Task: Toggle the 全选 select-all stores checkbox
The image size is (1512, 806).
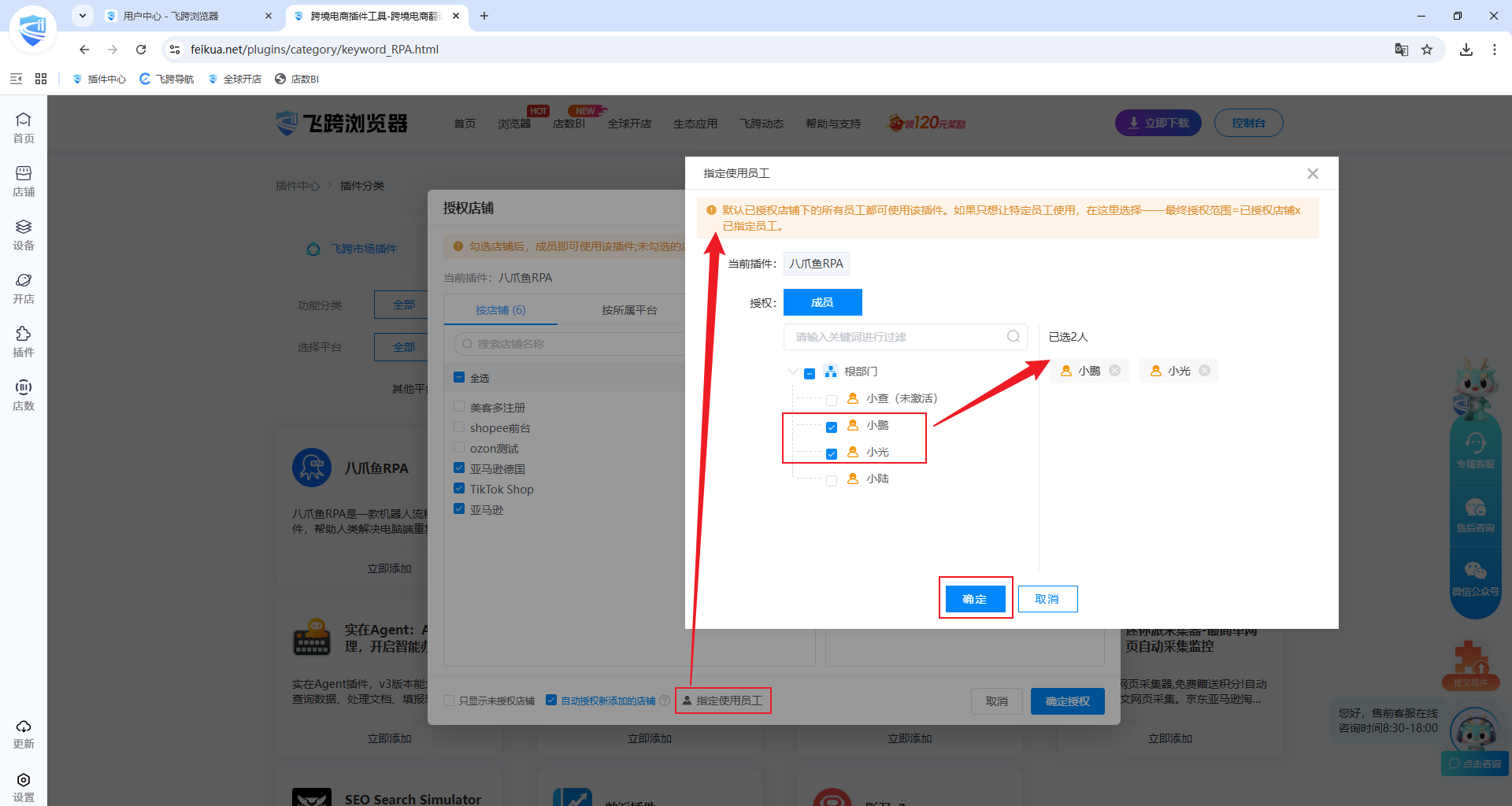Action: pos(459,377)
